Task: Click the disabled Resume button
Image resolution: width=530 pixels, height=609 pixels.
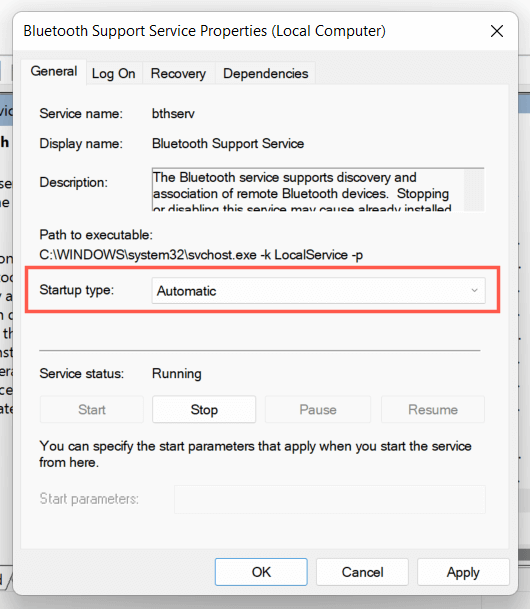Action: [433, 409]
